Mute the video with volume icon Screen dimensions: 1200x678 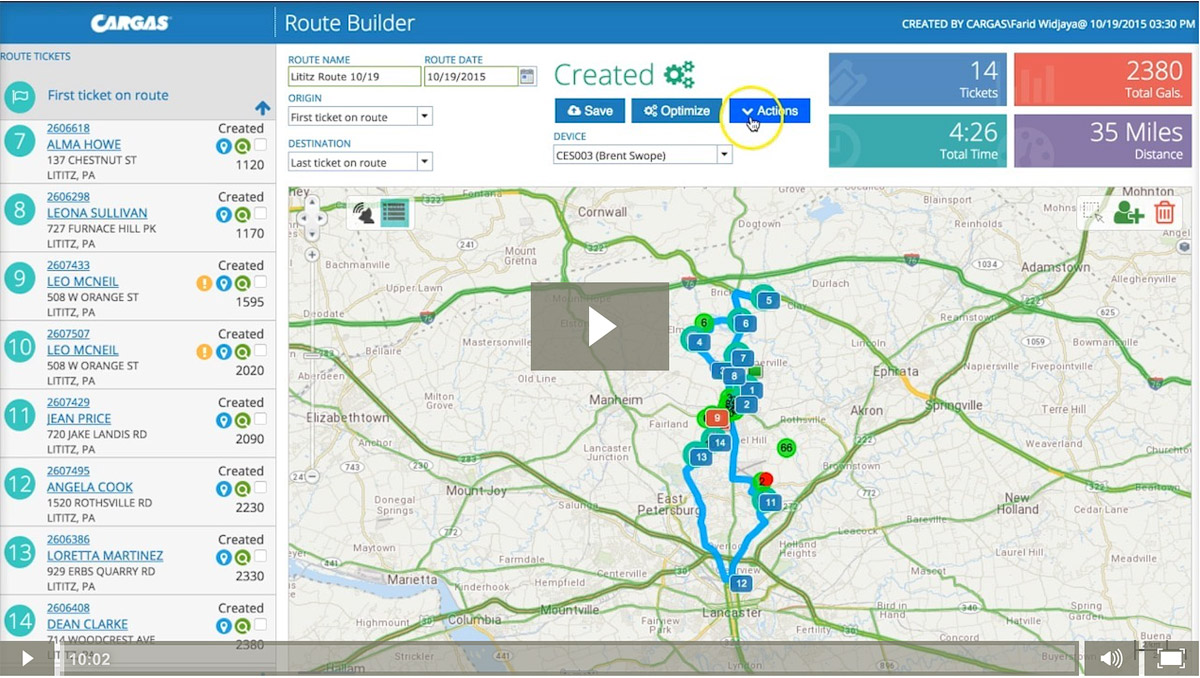[x=1111, y=658]
